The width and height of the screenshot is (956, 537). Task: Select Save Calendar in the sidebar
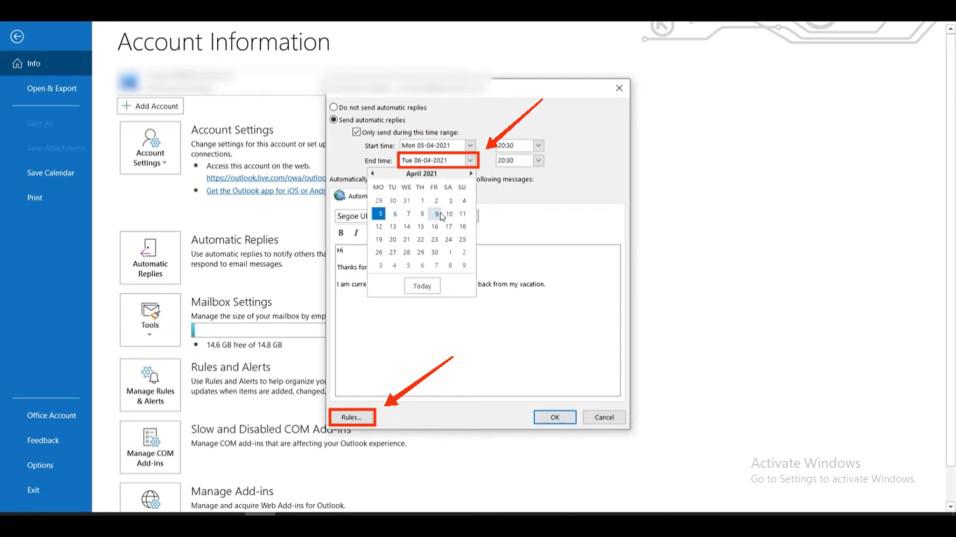point(51,173)
